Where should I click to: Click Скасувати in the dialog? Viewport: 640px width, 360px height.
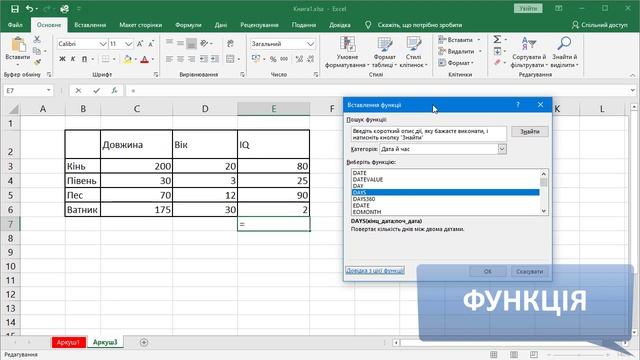point(529,271)
